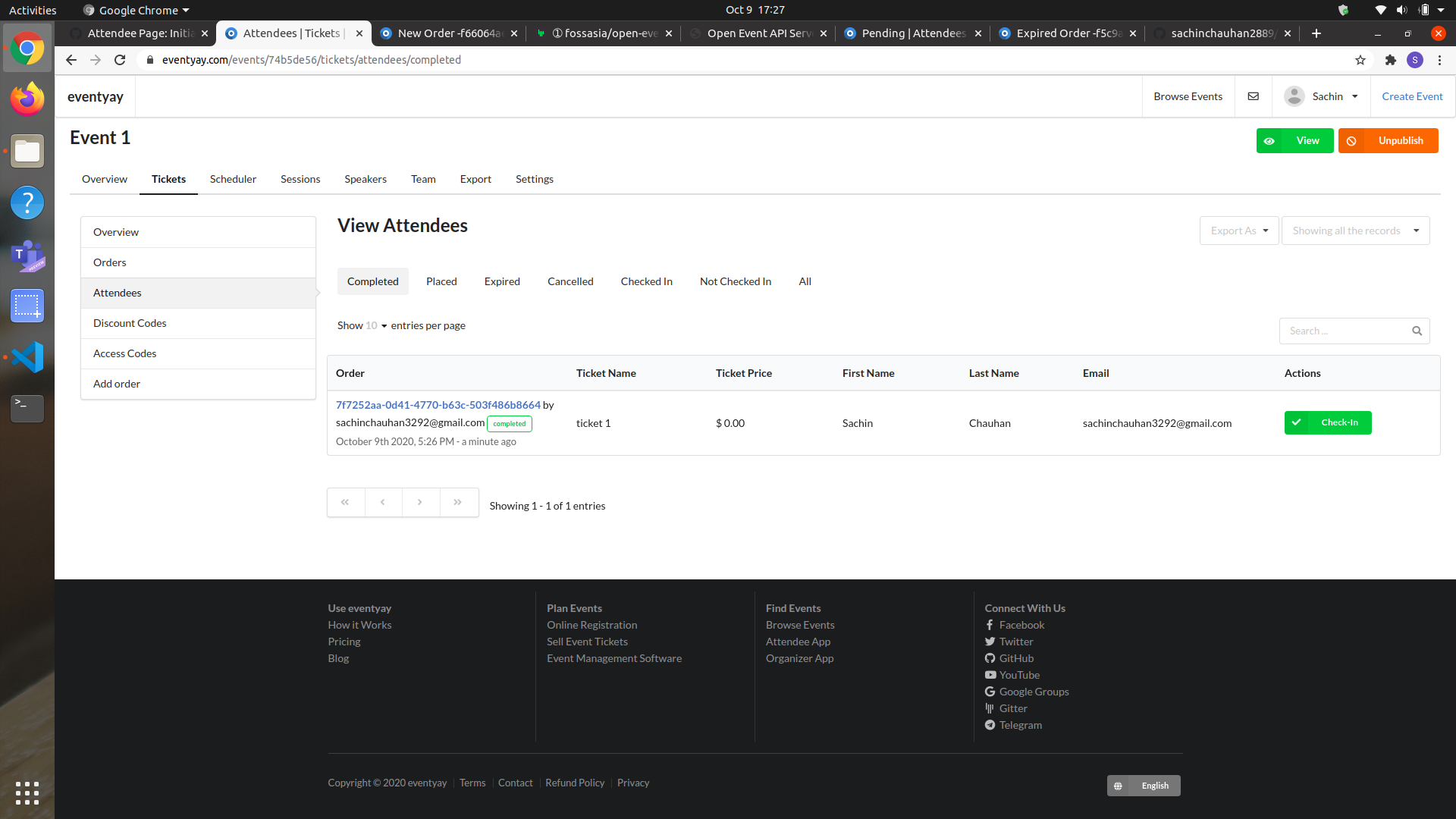1456x819 pixels.
Task: Switch to Pending | Attendees browser tab
Action: 913,33
